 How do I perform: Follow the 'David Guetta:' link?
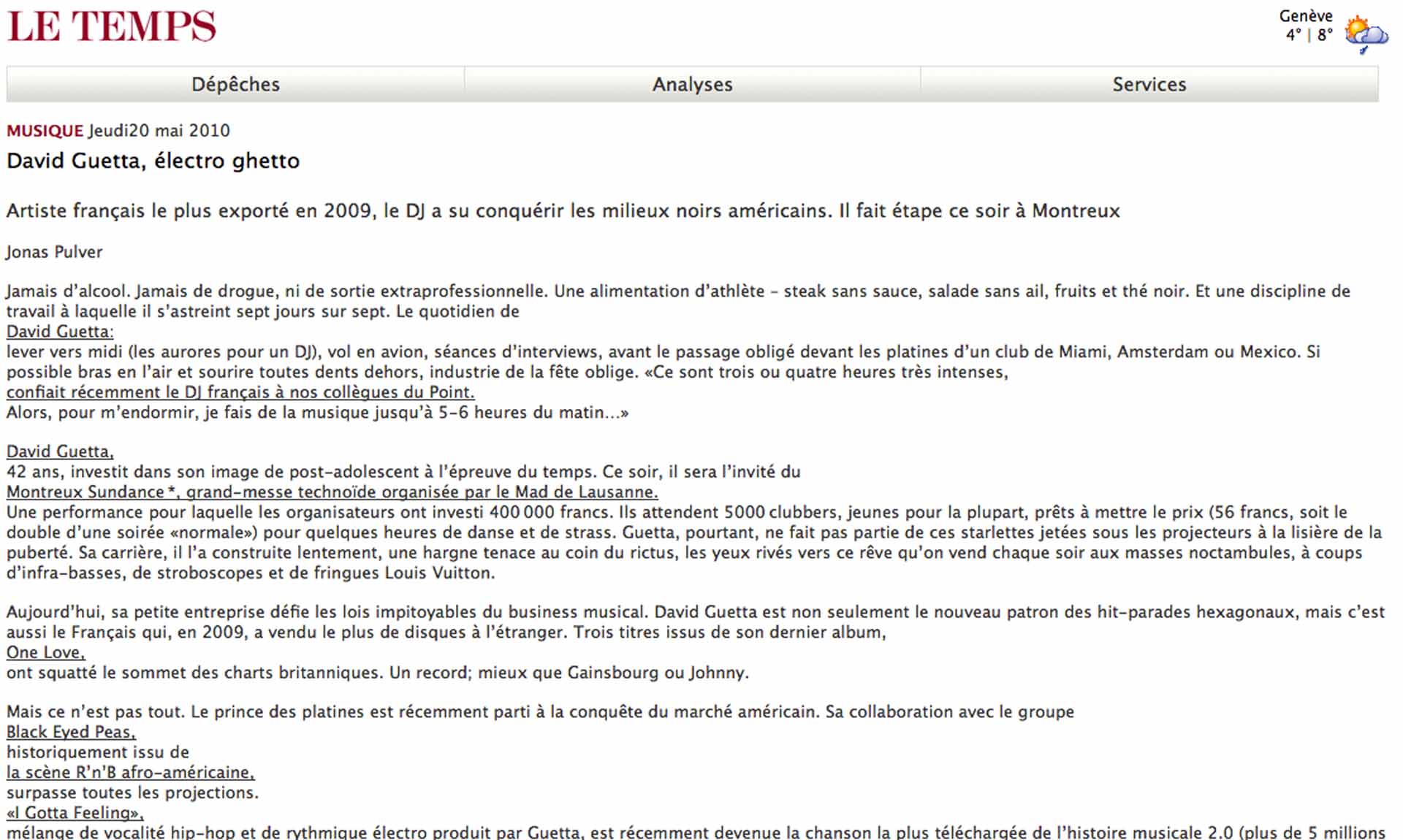click(60, 332)
